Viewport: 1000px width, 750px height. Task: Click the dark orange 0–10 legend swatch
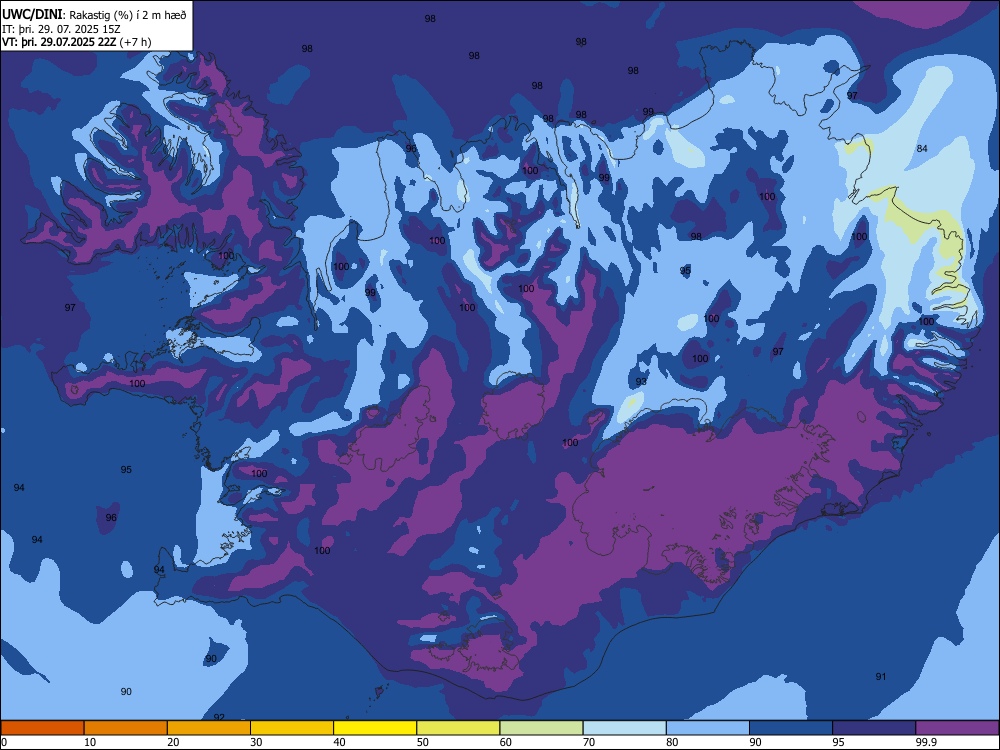42,728
